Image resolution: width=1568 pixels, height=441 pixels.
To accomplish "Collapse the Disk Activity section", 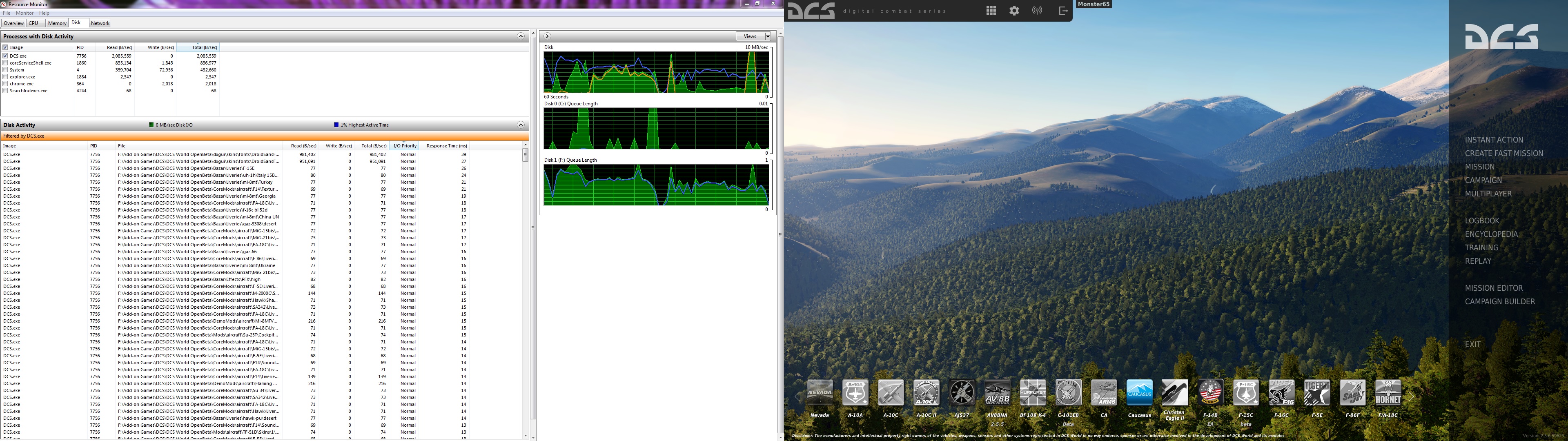I will 521,125.
